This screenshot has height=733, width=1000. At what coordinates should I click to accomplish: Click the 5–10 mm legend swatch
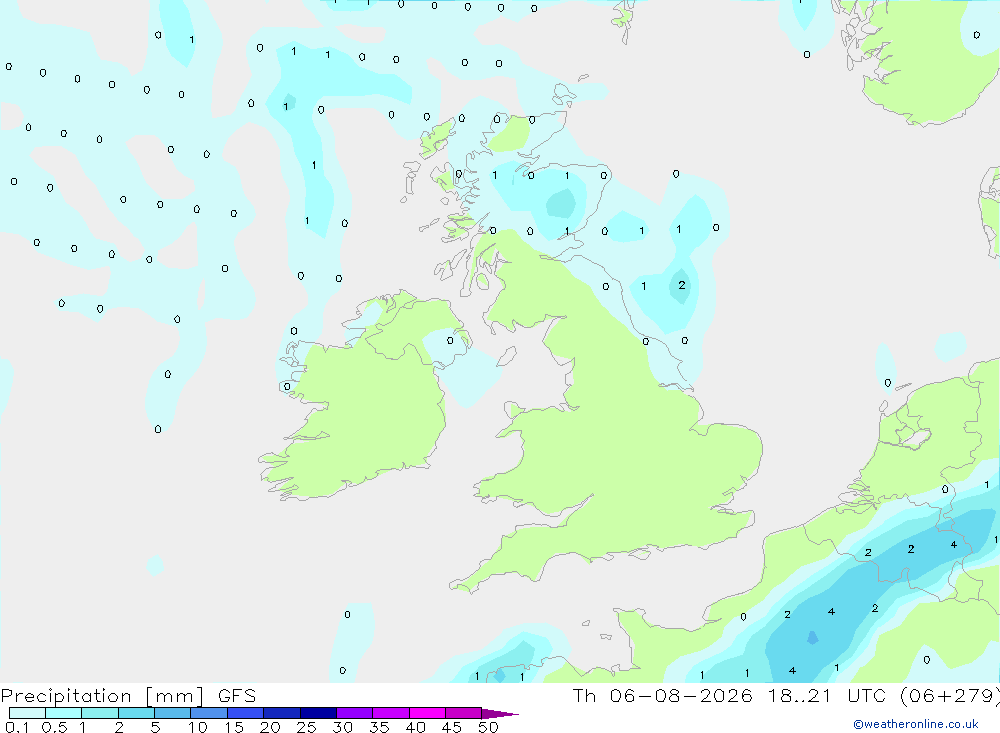tap(173, 713)
